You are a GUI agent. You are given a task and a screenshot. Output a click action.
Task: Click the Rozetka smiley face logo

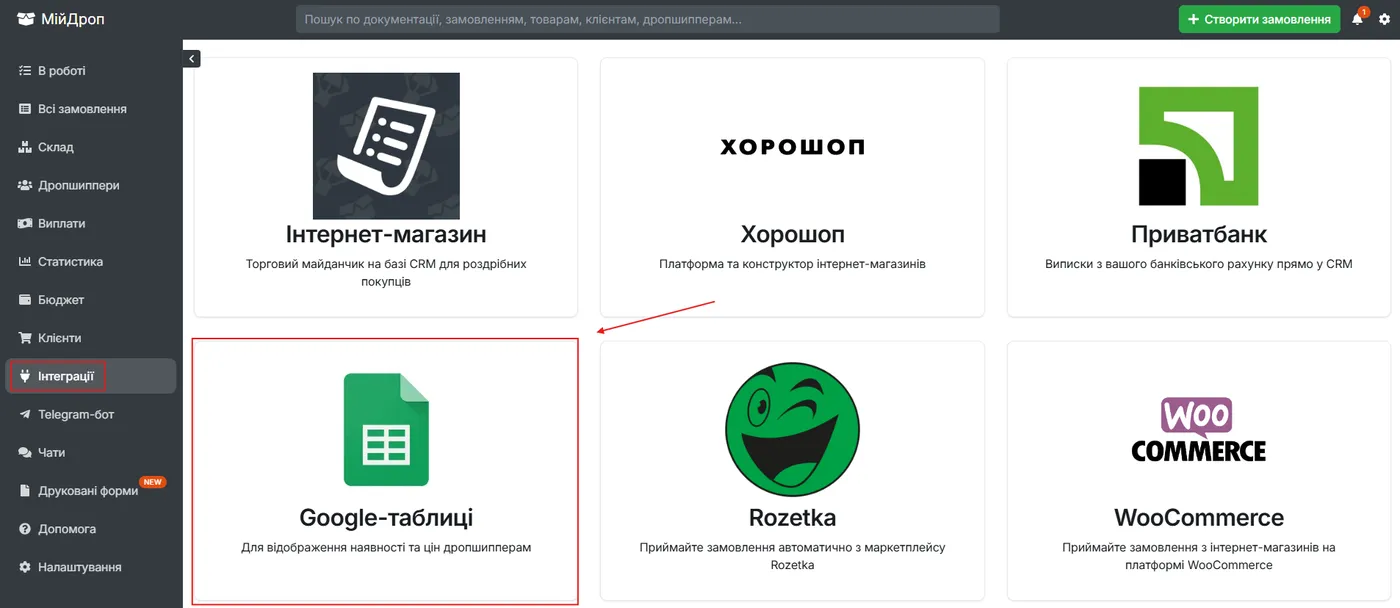pyautogui.click(x=792, y=429)
